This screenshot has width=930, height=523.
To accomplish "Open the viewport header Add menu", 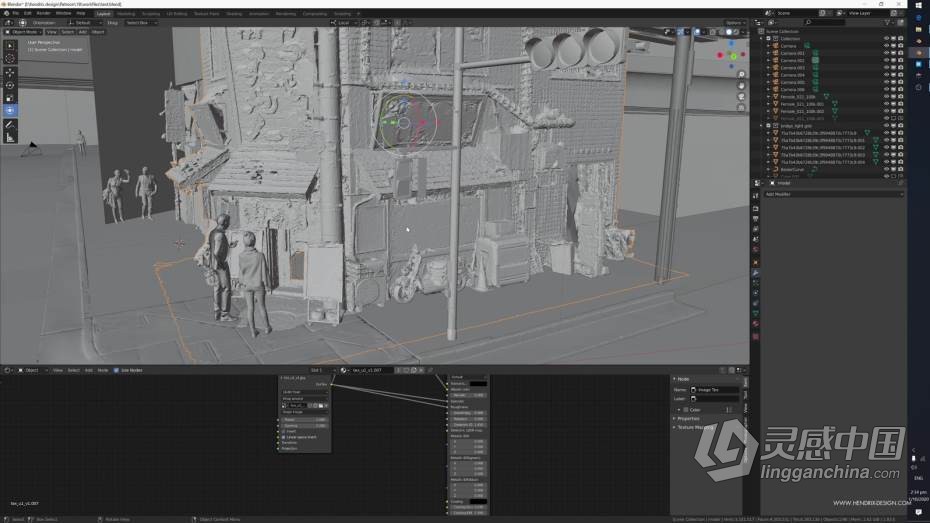I will tap(83, 31).
